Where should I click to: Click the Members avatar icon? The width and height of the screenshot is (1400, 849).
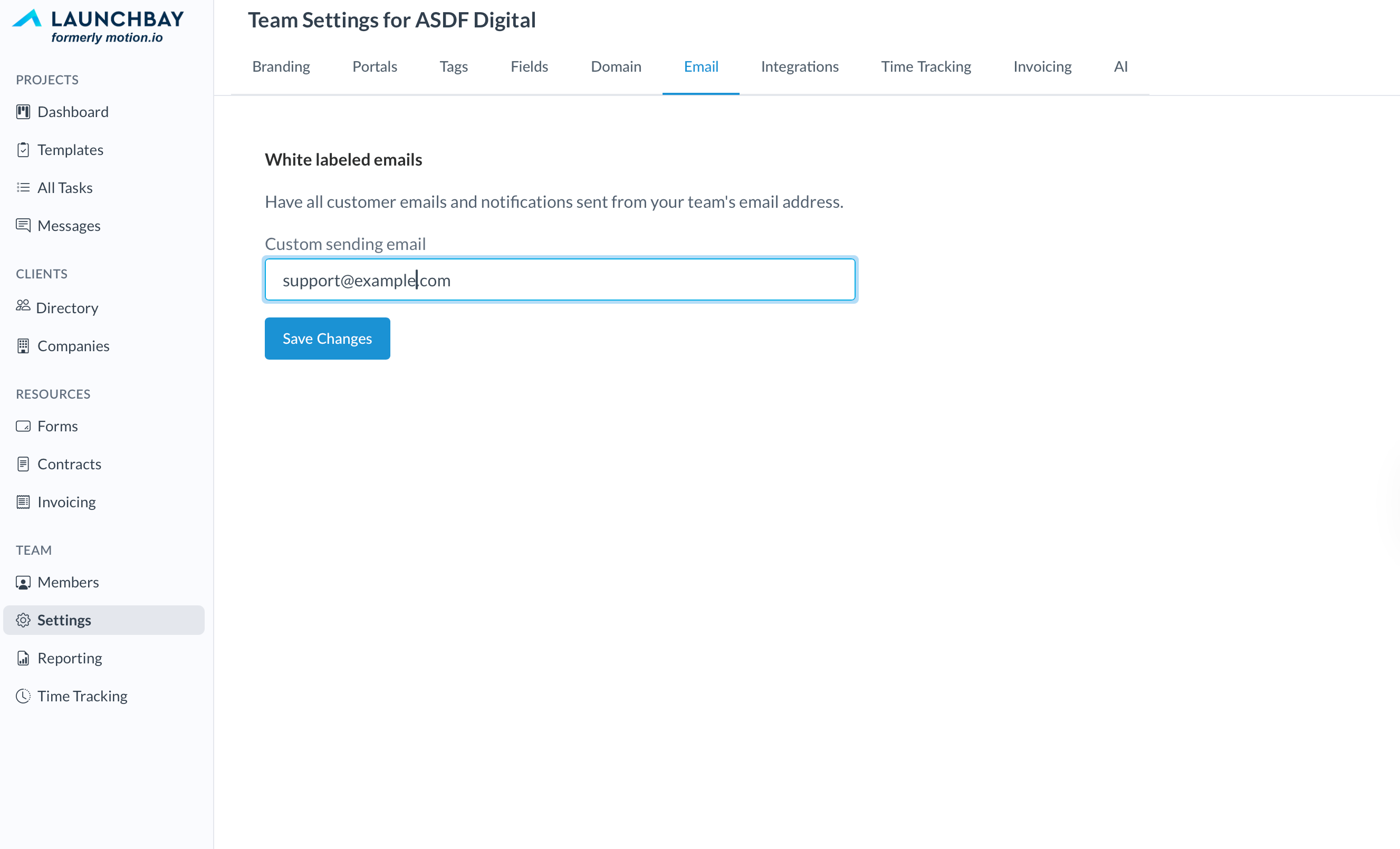tap(23, 582)
